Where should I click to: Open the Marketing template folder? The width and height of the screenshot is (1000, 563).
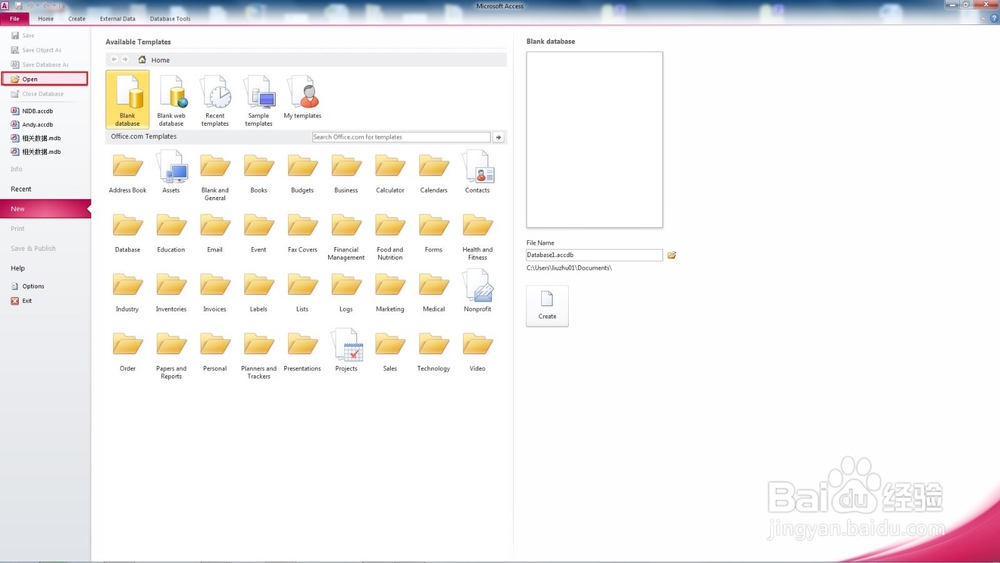[x=390, y=291]
